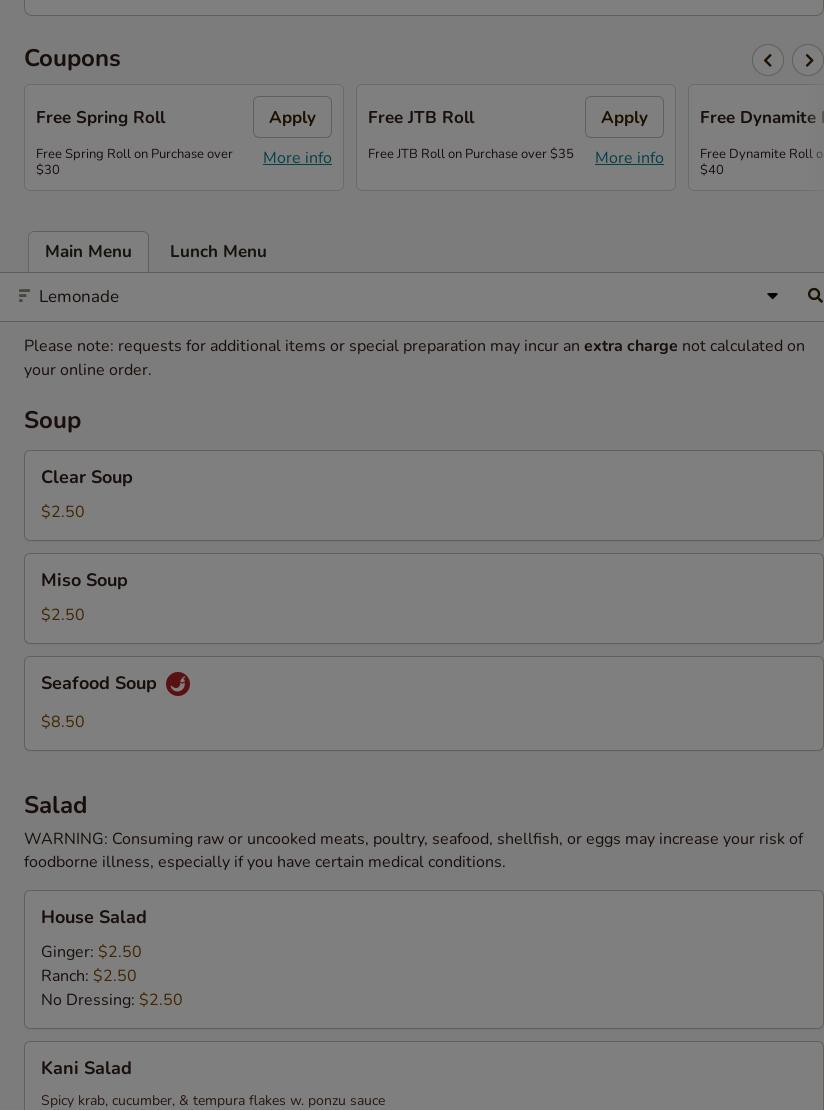The width and height of the screenshot is (824, 1110).
Task: Switch to the Main Menu tab
Action: 88,252
